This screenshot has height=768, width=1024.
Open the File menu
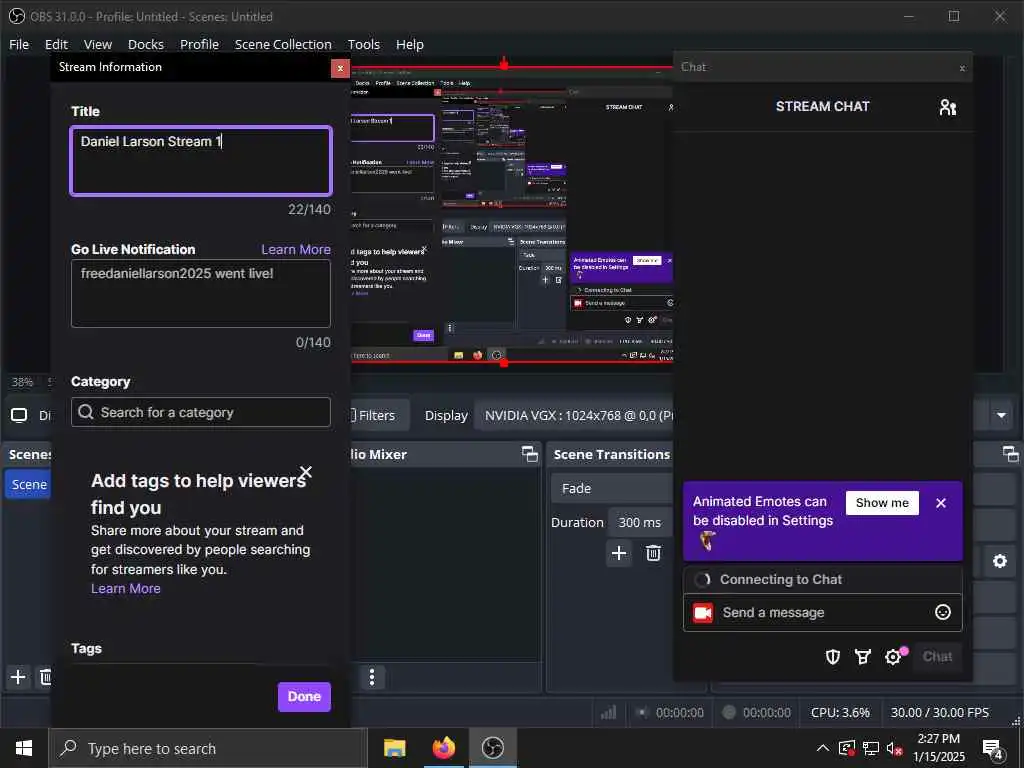click(x=19, y=44)
